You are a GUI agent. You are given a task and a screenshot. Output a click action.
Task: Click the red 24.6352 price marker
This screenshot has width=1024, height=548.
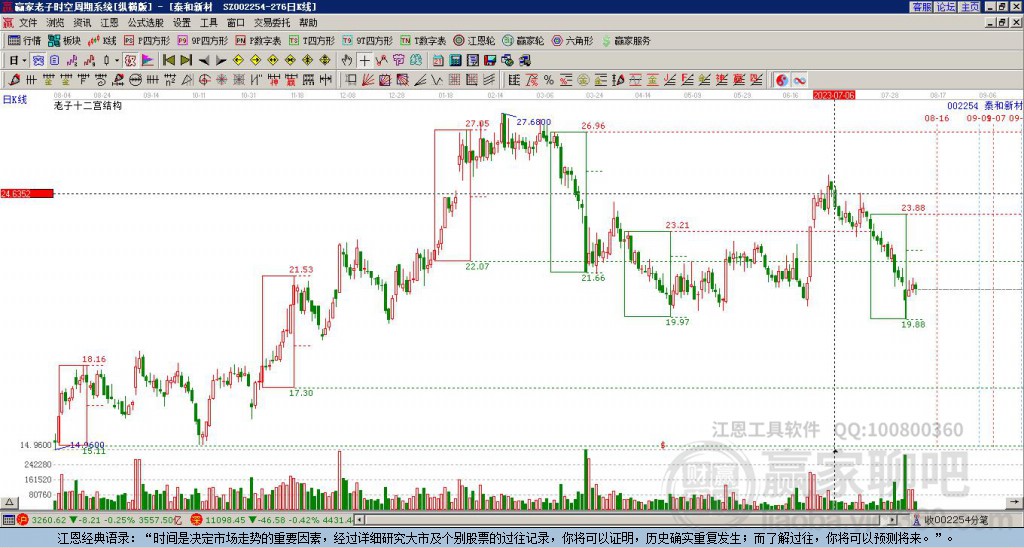point(27,193)
